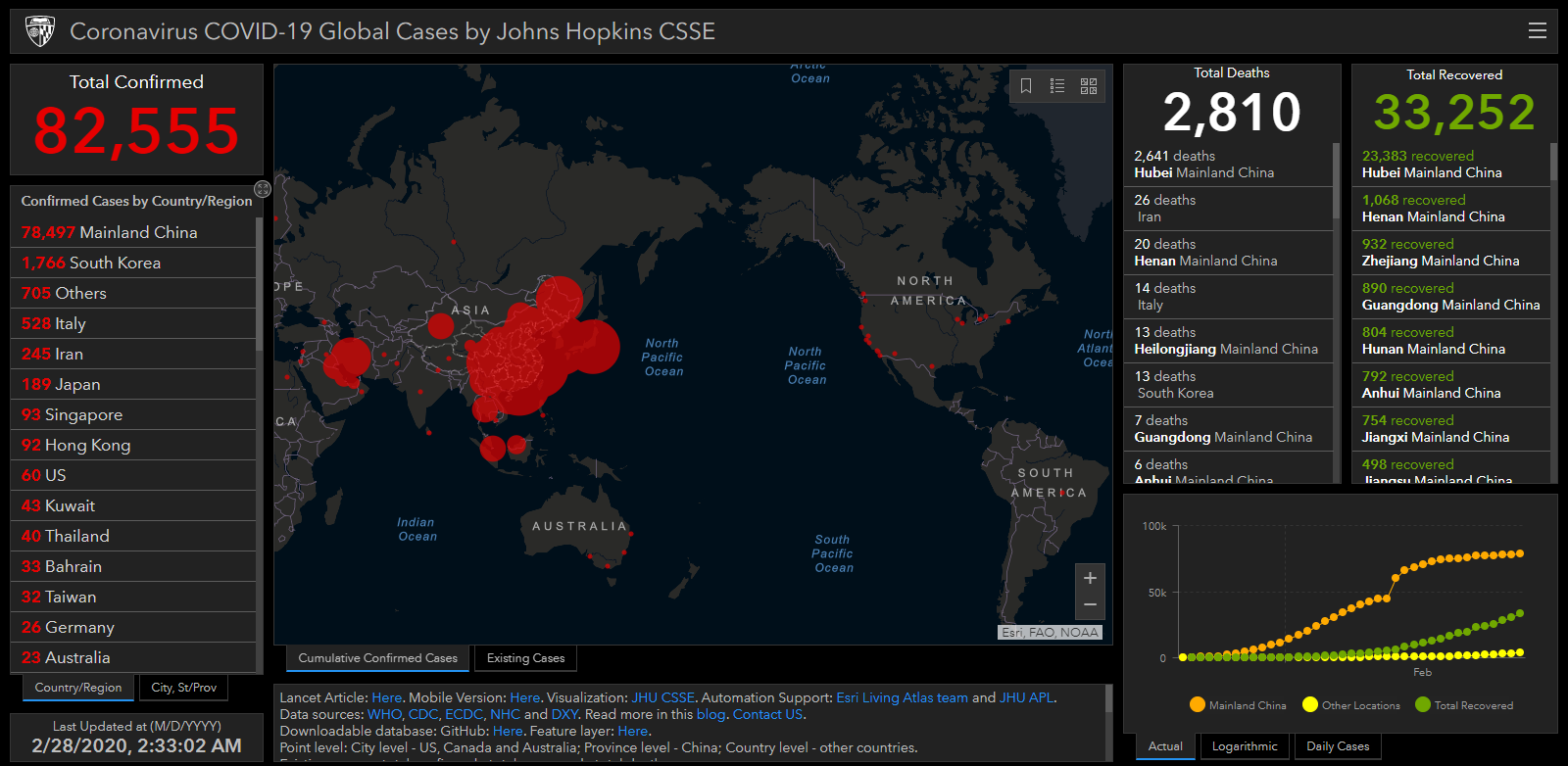Click the country list scrollbar

(260, 284)
